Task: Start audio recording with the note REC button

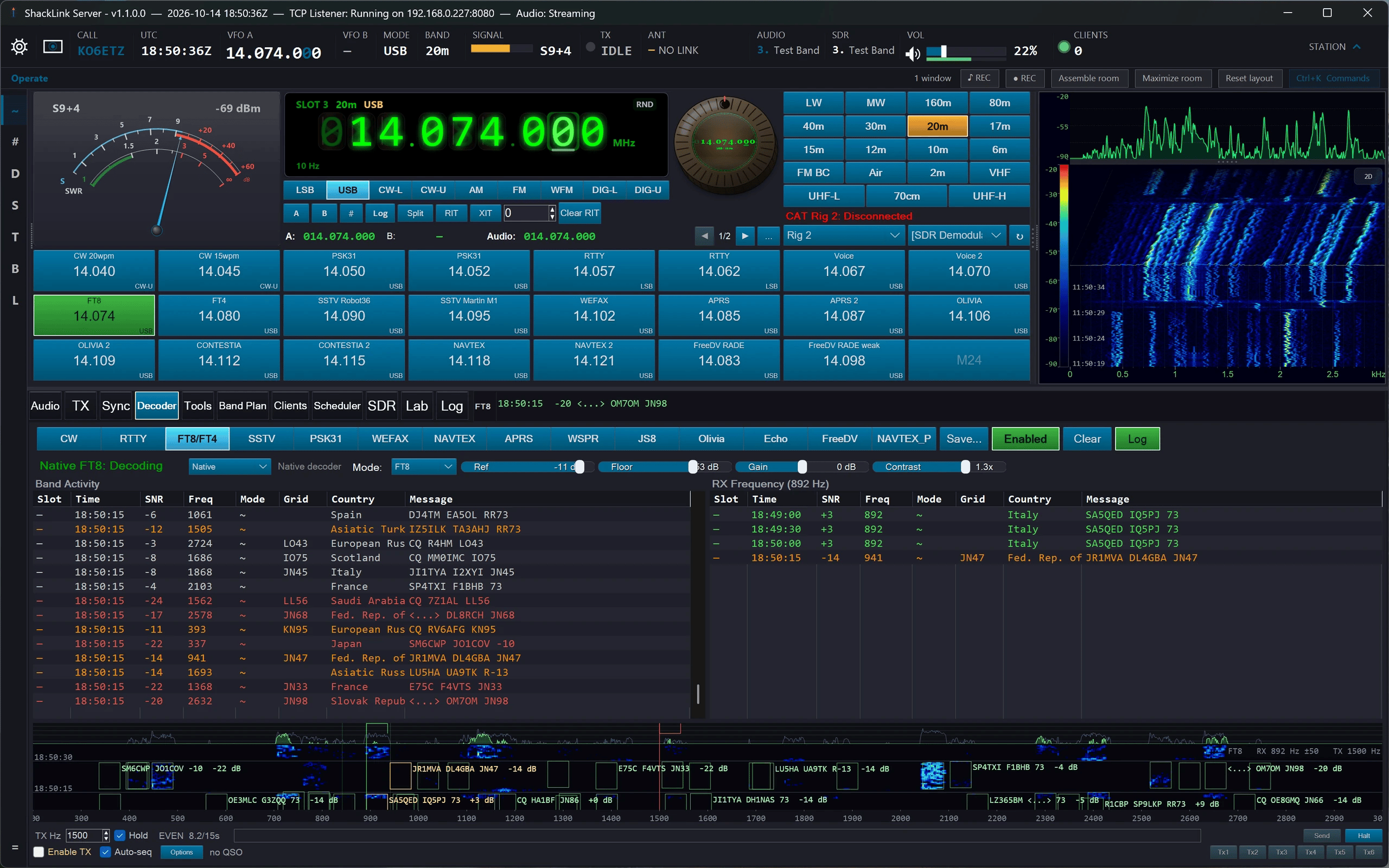Action: (x=979, y=78)
